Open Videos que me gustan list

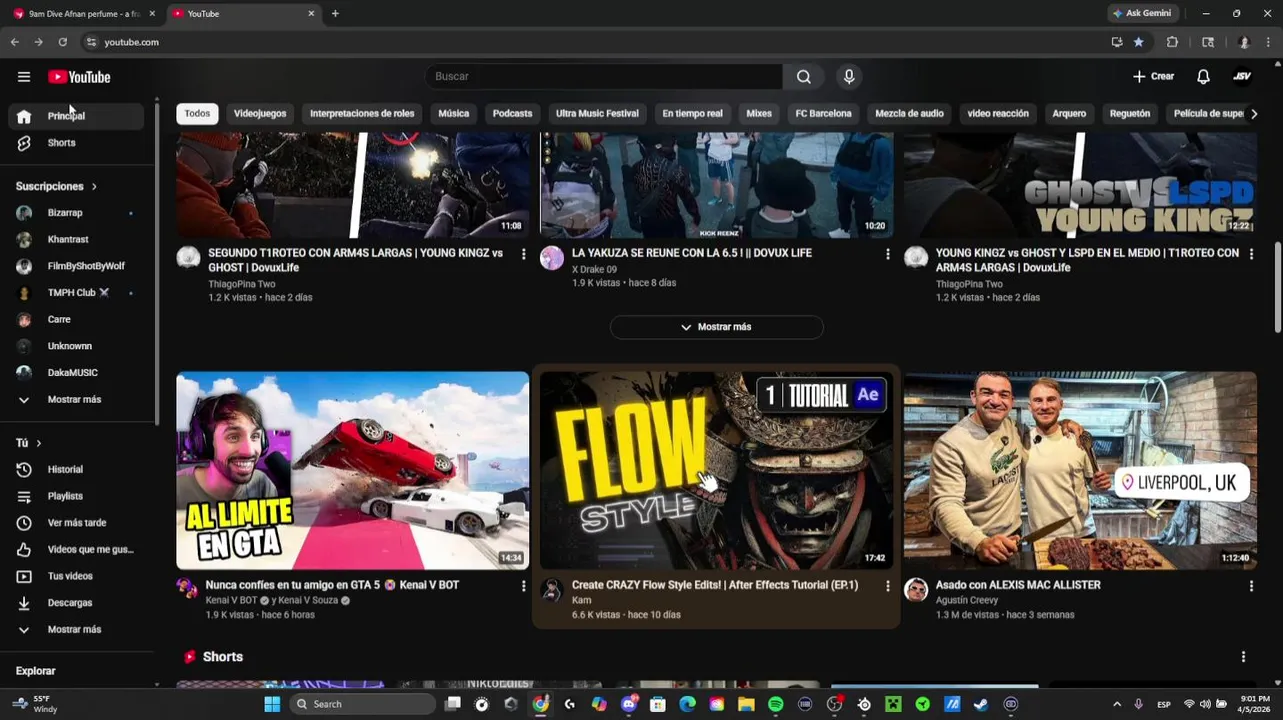pyautogui.click(x=76, y=550)
